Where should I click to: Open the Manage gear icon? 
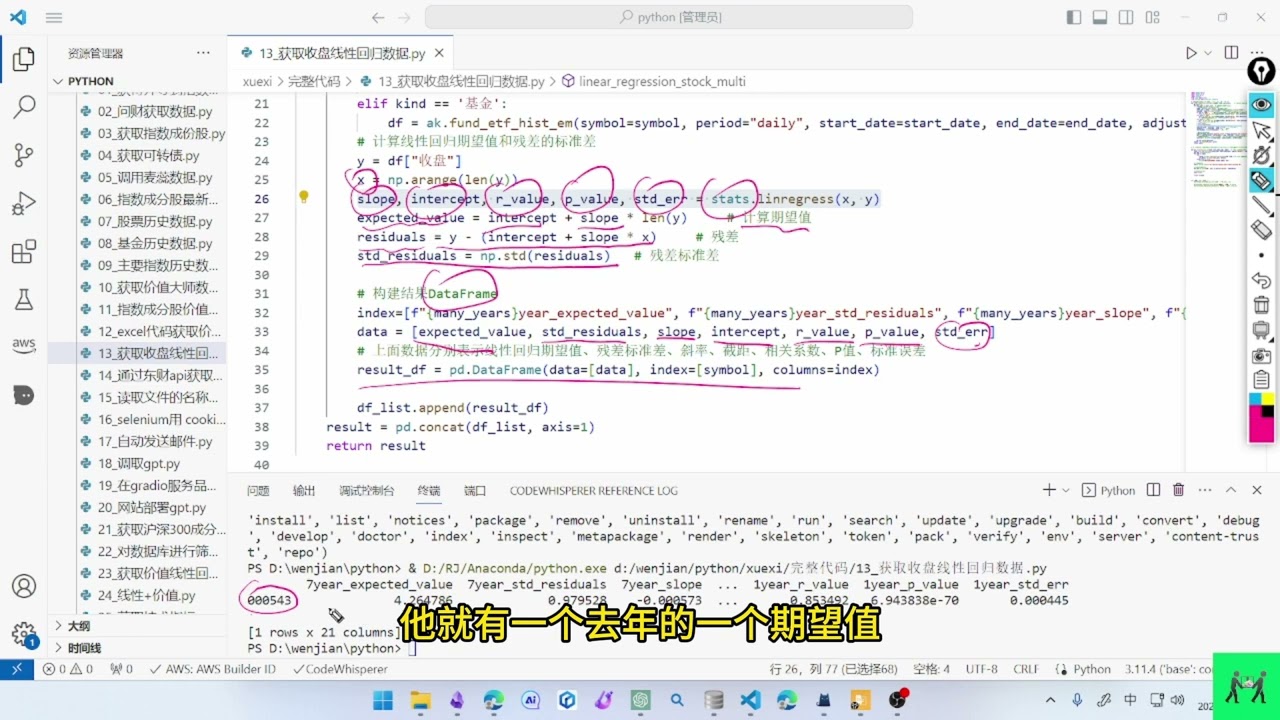pos(24,634)
